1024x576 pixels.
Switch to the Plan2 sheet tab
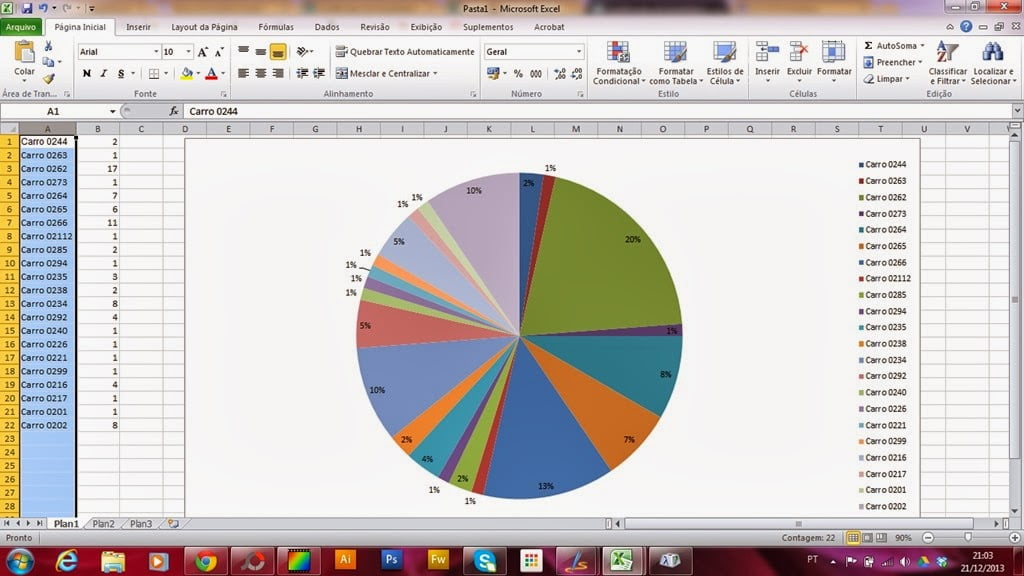103,524
